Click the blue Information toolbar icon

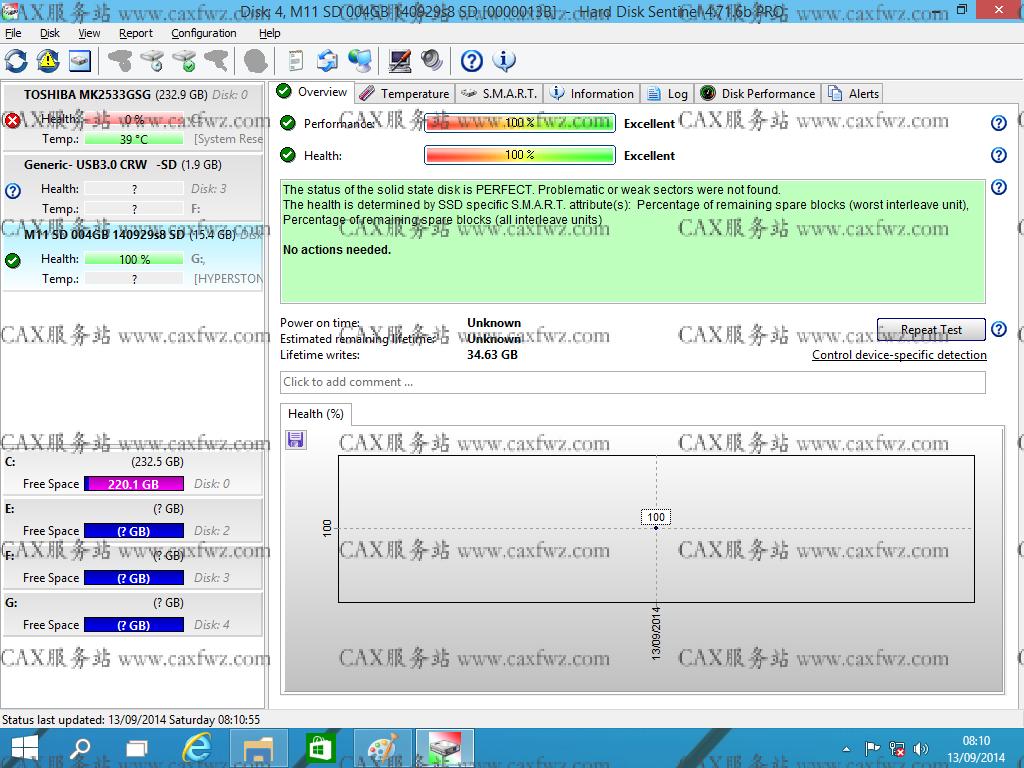(504, 61)
